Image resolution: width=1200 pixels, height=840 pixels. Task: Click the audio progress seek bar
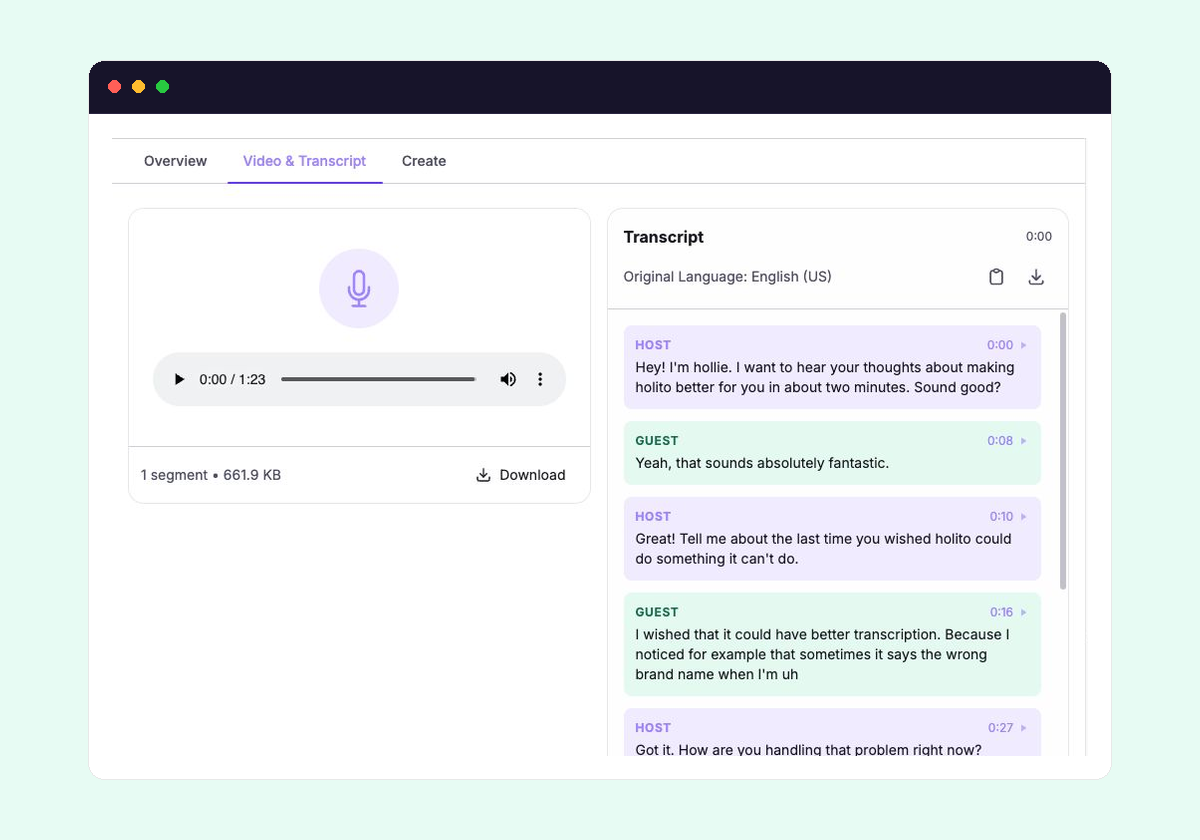378,379
